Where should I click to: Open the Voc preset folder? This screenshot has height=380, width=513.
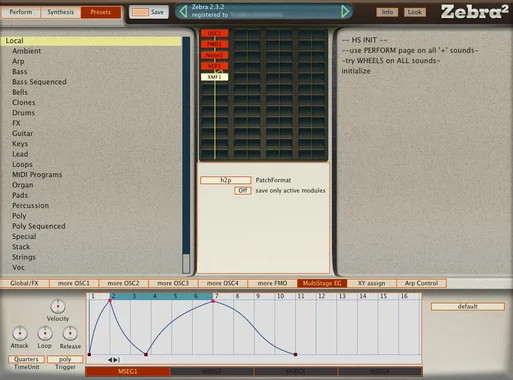click(18, 268)
